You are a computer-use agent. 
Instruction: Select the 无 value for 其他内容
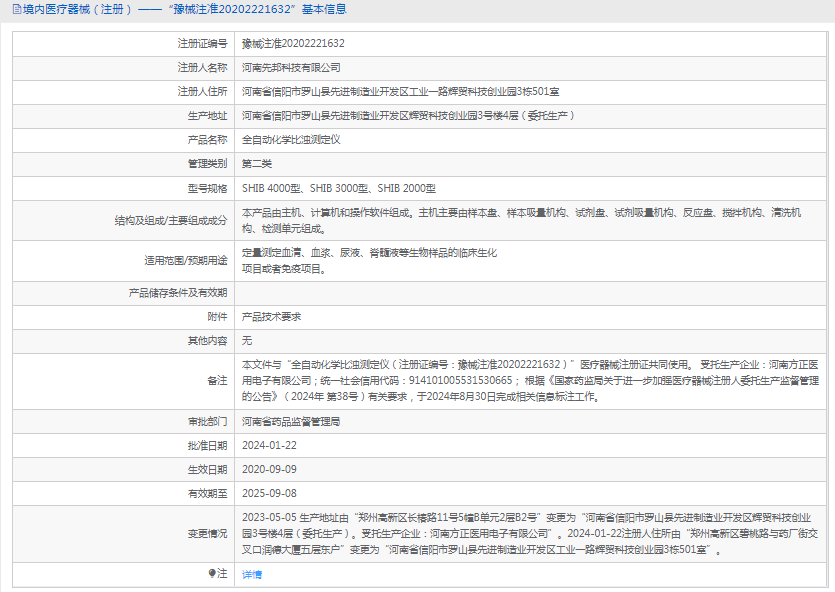[x=247, y=341]
